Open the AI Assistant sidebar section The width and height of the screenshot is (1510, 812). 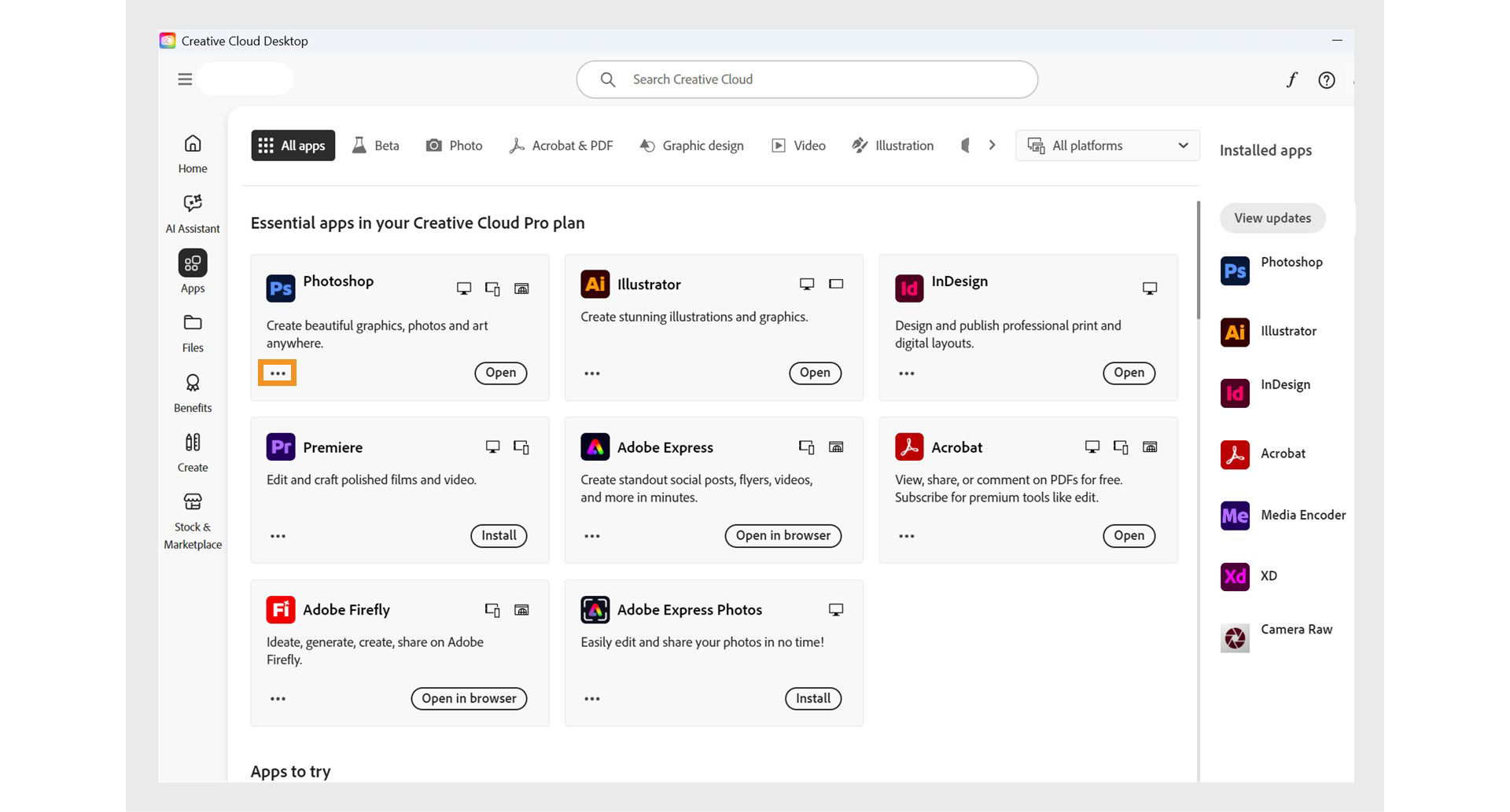pyautogui.click(x=193, y=214)
